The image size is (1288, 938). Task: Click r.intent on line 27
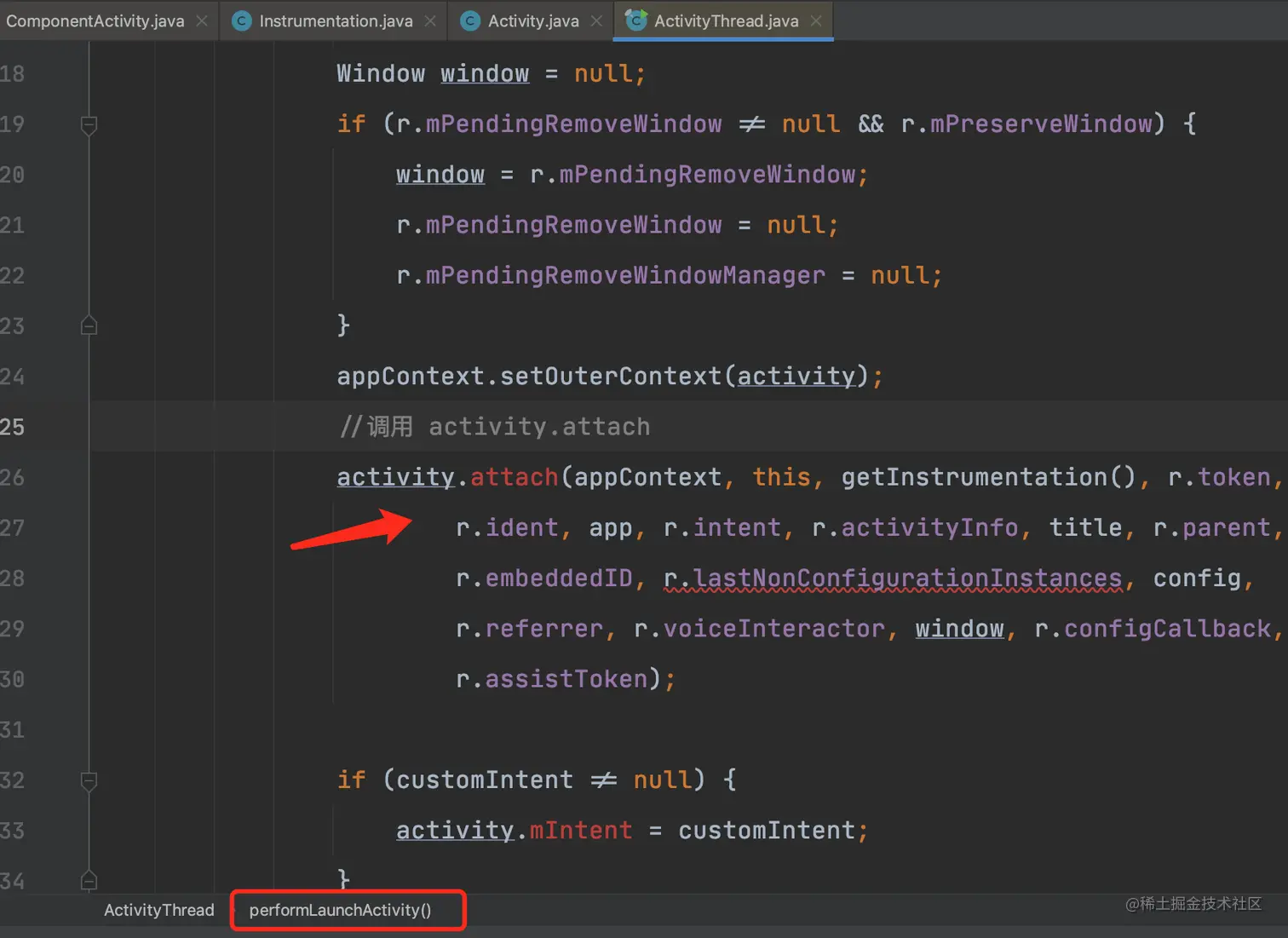tap(722, 528)
